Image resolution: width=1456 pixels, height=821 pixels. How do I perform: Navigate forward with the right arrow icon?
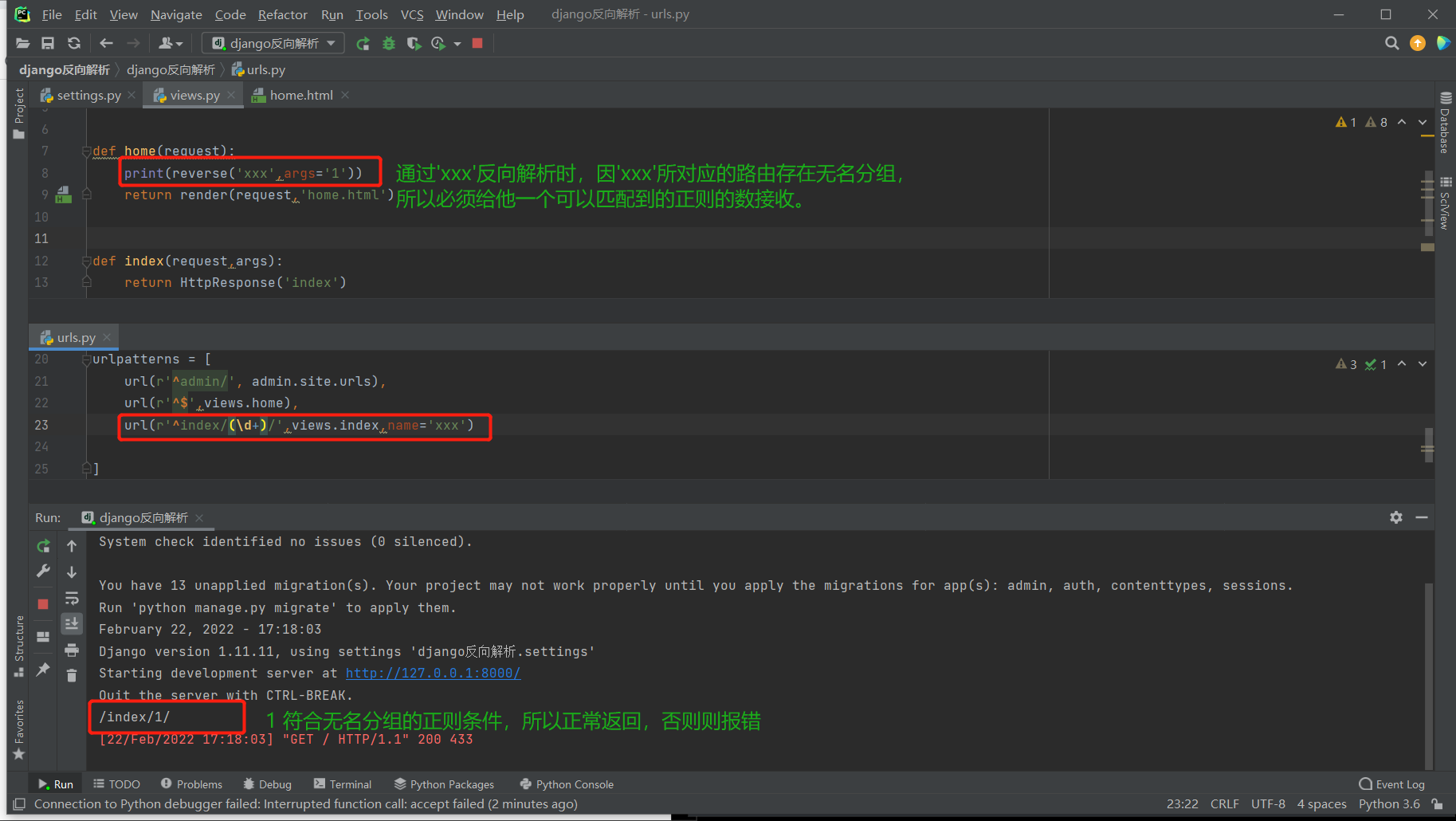point(133,43)
